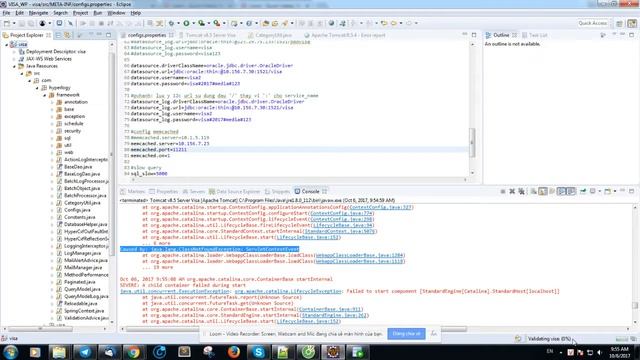Click ContextConfig.java:774 stack trace link

pyautogui.click(x=342, y=213)
